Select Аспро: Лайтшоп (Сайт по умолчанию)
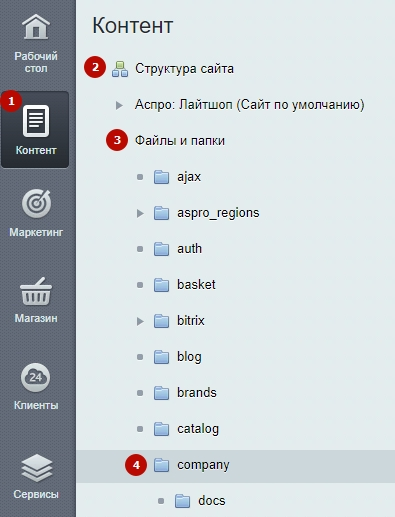395x517 pixels. [x=250, y=105]
